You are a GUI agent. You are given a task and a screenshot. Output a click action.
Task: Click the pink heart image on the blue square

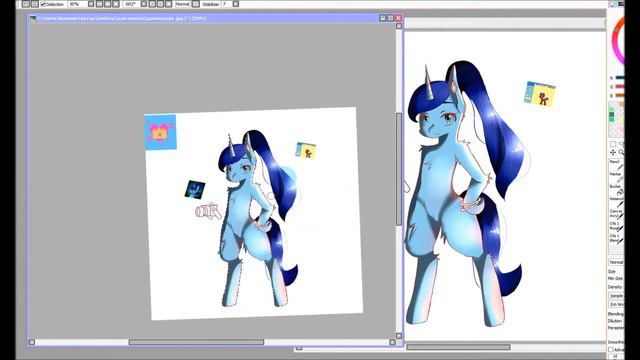(x=159, y=133)
